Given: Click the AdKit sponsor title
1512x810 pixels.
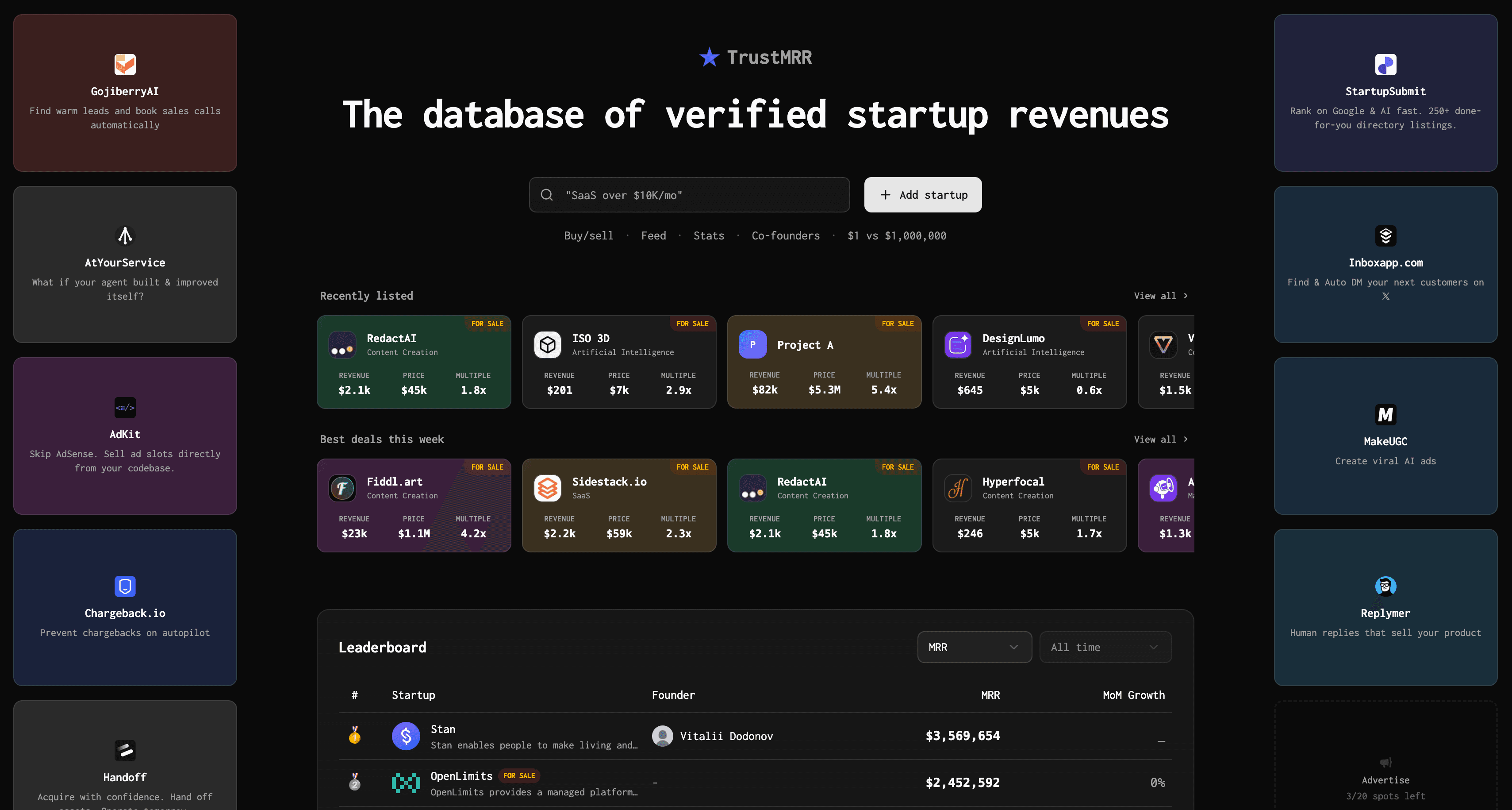Looking at the screenshot, I should 125,435.
